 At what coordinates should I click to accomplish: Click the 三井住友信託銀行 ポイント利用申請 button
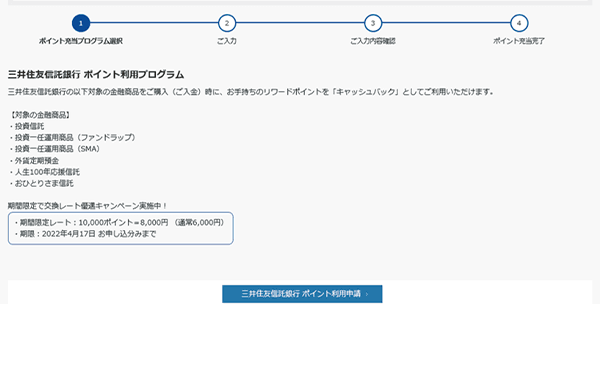pyautogui.click(x=302, y=294)
